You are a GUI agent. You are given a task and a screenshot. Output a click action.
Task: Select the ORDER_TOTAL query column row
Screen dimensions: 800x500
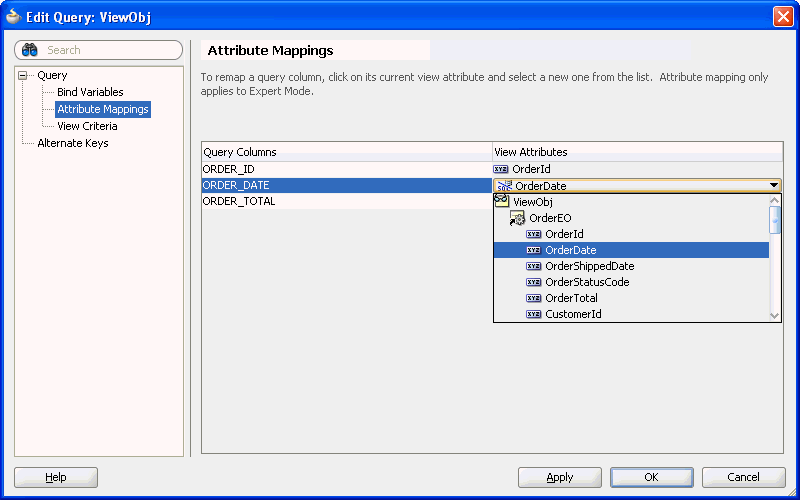point(347,202)
